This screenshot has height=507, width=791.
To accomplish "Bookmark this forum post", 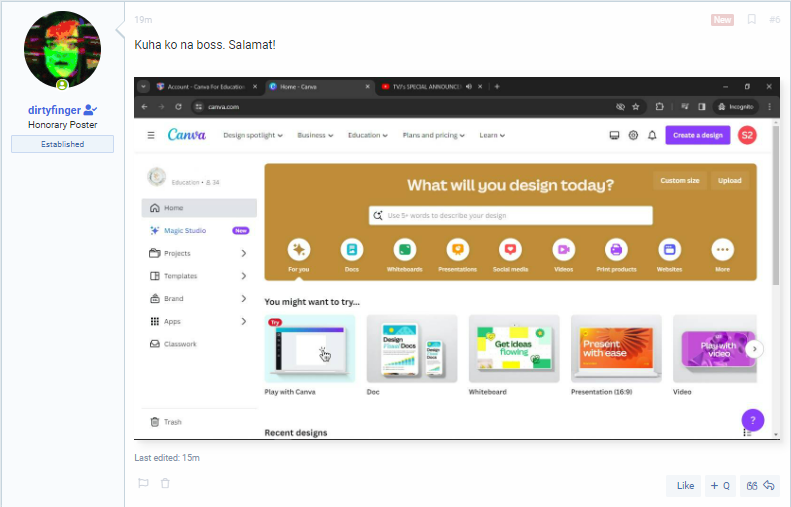I will (752, 20).
